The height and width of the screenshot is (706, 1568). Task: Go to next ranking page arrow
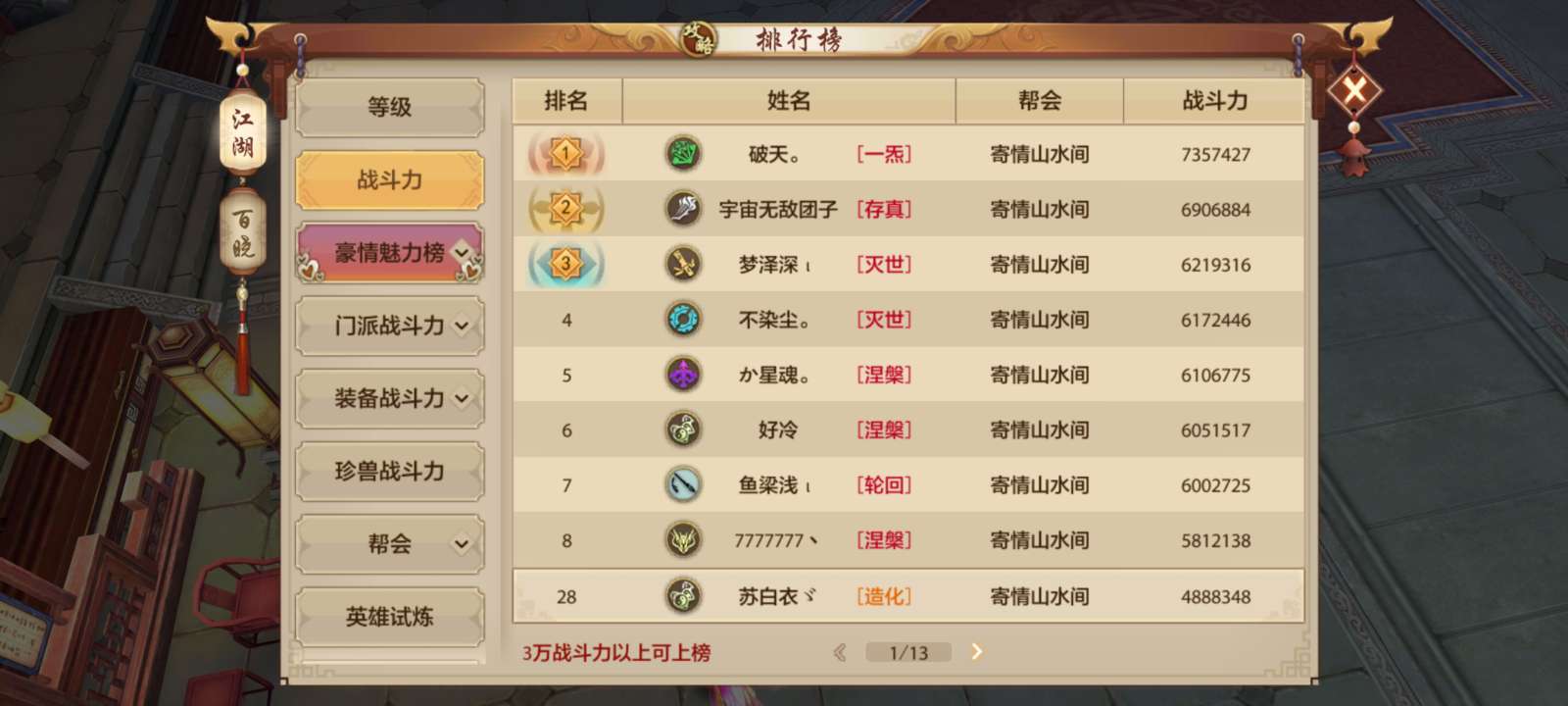pyautogui.click(x=976, y=652)
